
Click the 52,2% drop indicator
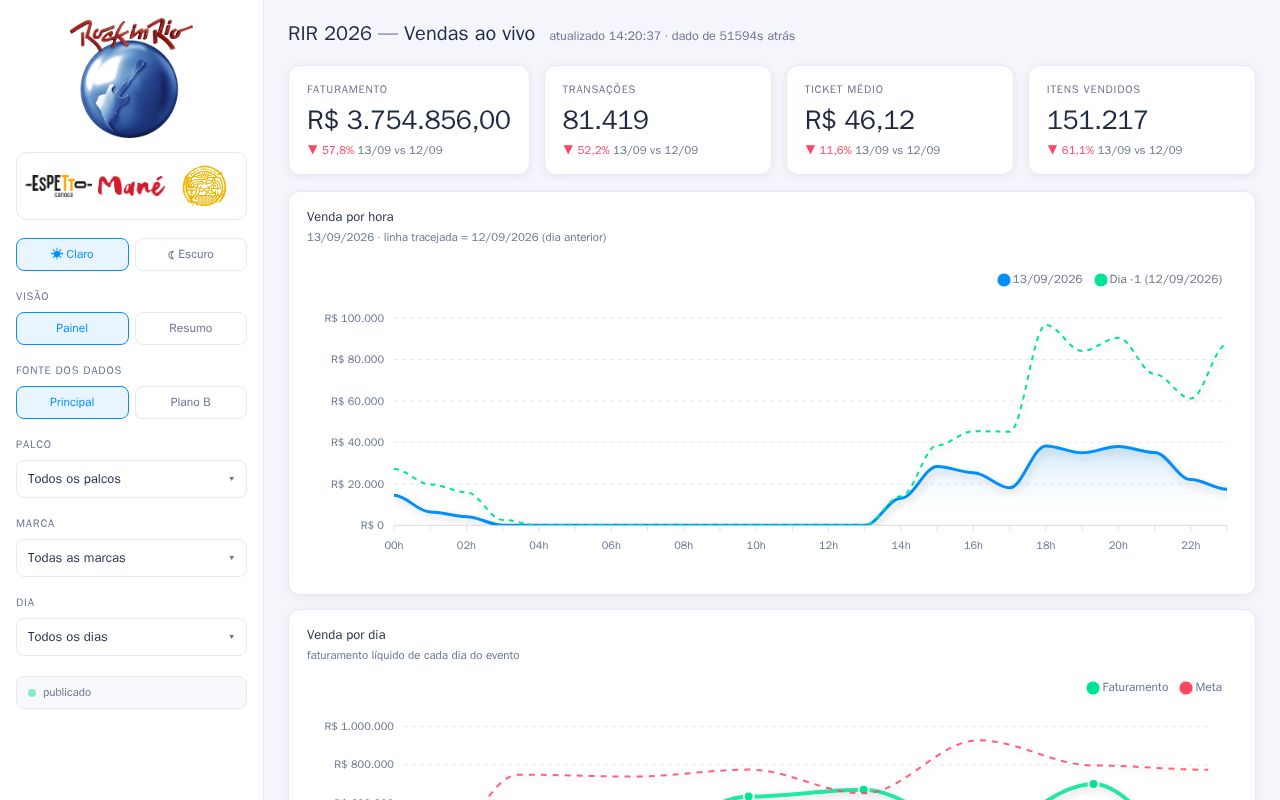click(586, 150)
